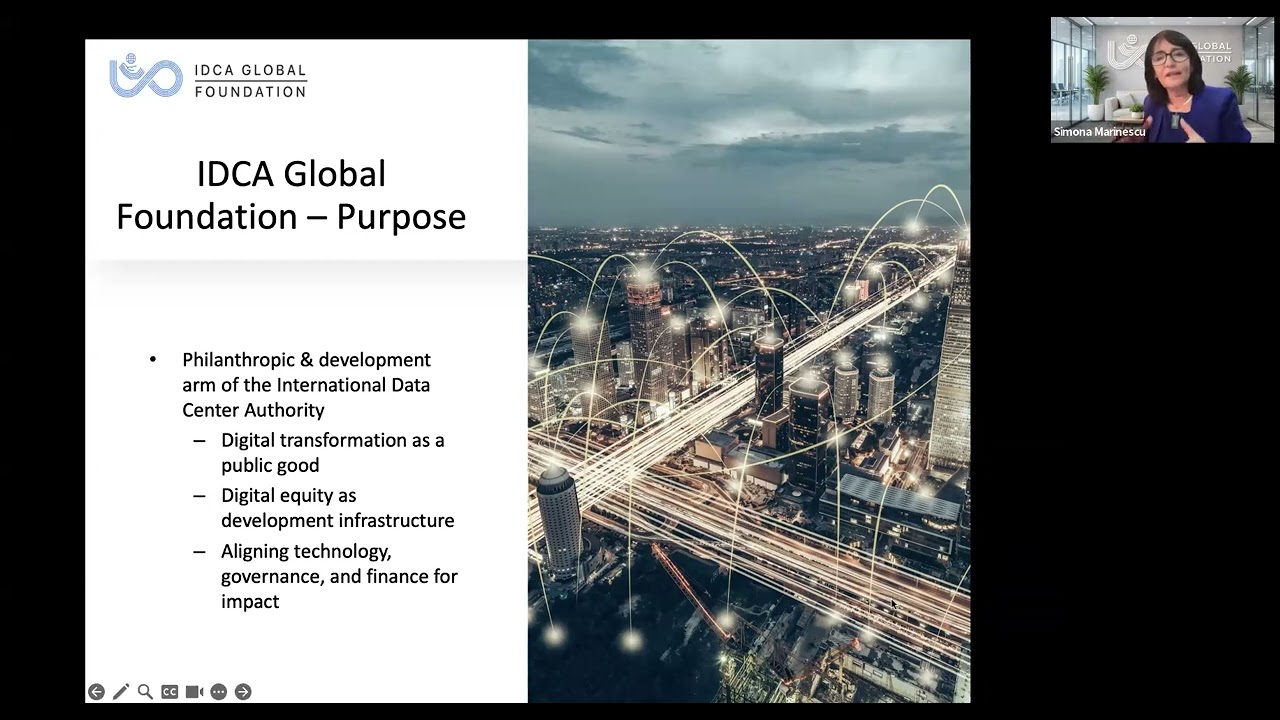Open more slideshow options (three dots)
Screen dimensions: 1280x720
pos(218,692)
